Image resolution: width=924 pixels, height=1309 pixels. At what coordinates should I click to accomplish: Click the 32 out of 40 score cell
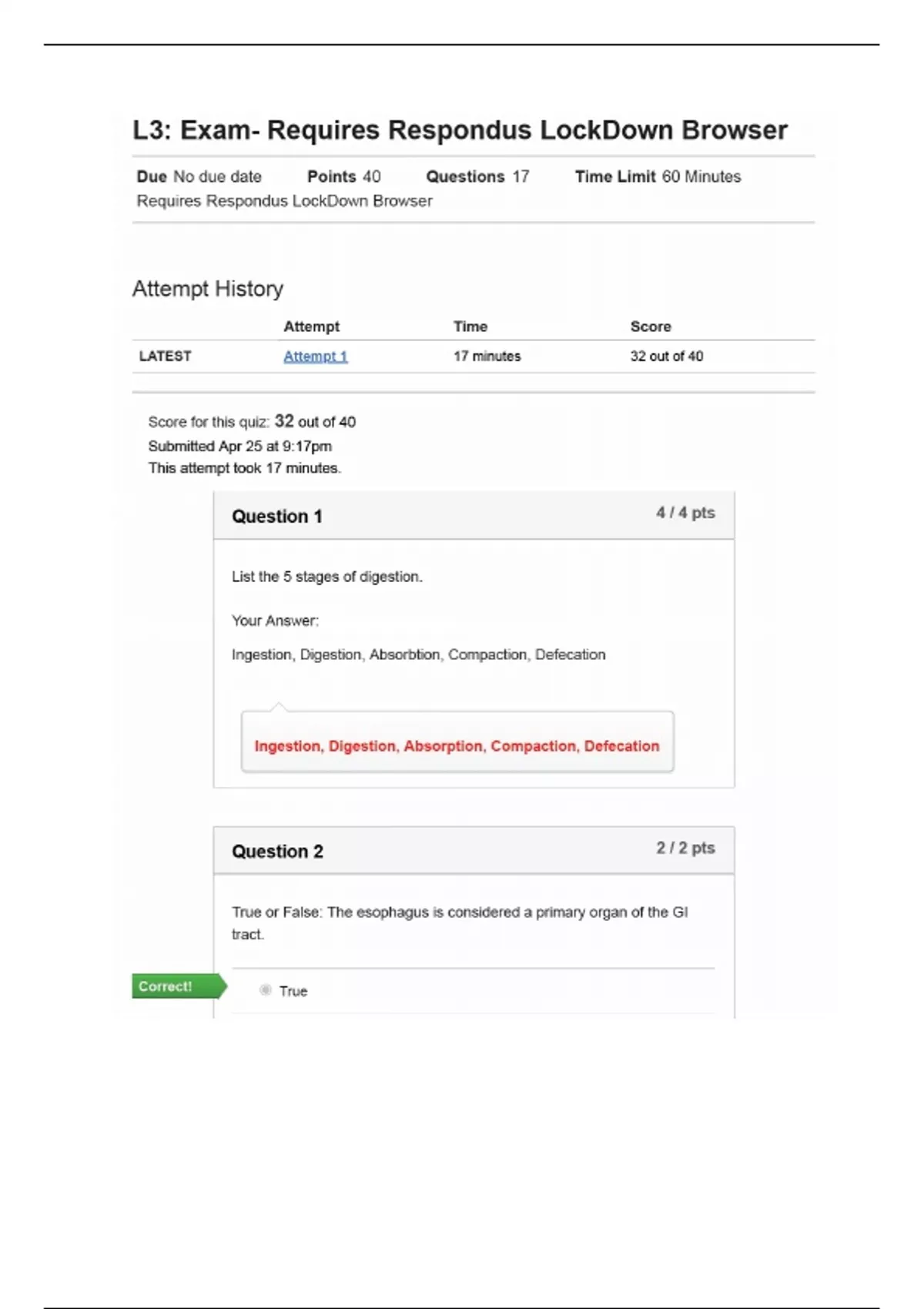[x=667, y=357]
